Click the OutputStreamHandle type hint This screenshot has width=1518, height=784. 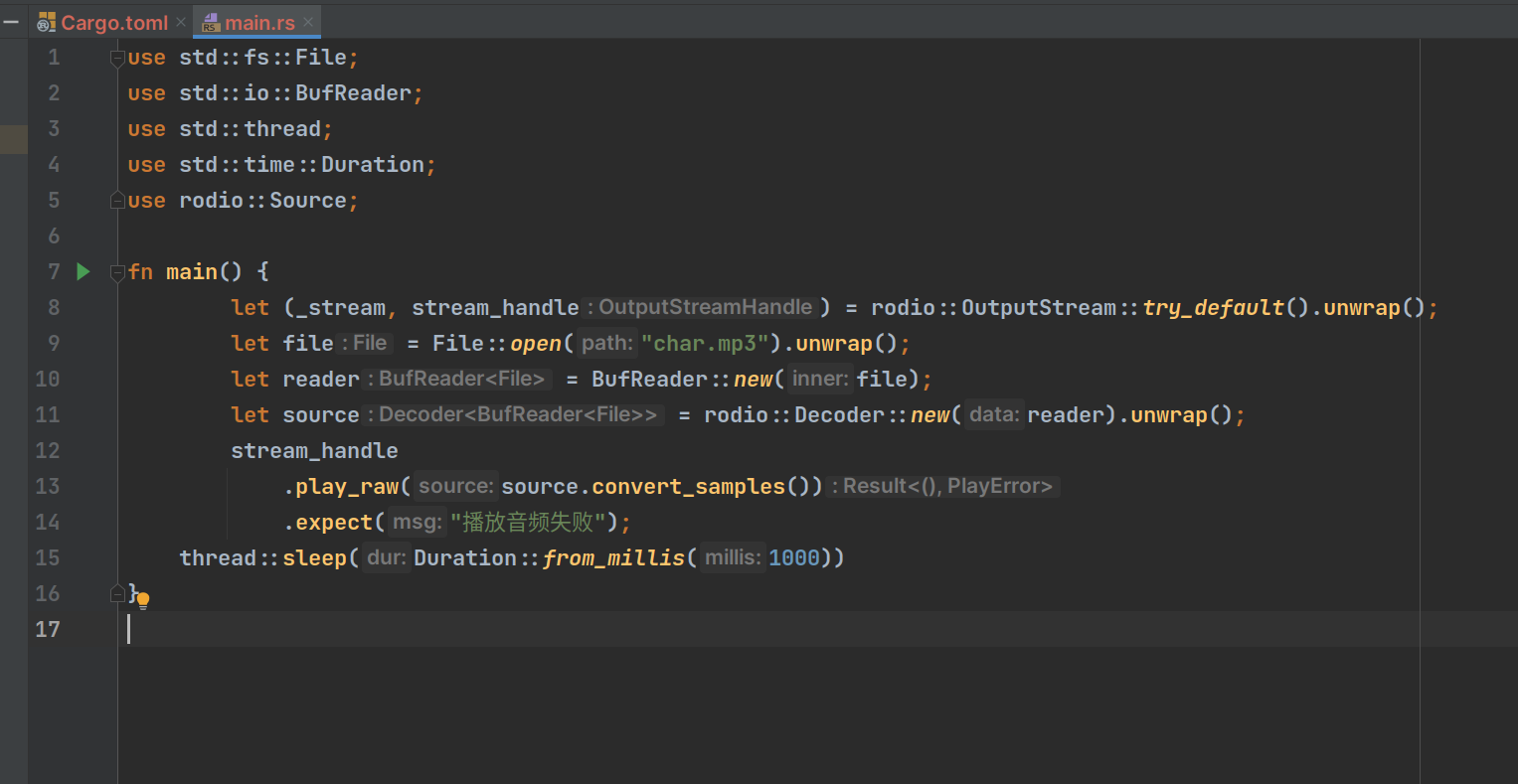point(705,308)
